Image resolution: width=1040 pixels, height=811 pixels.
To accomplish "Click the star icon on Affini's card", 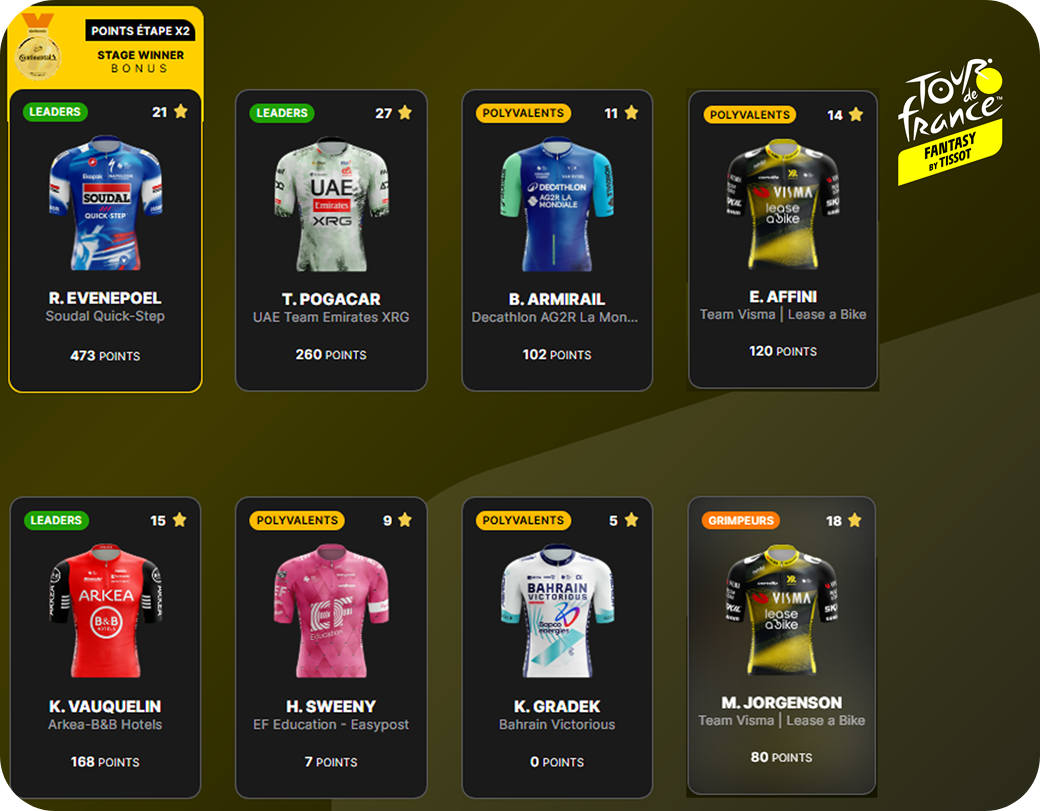I will click(x=856, y=114).
